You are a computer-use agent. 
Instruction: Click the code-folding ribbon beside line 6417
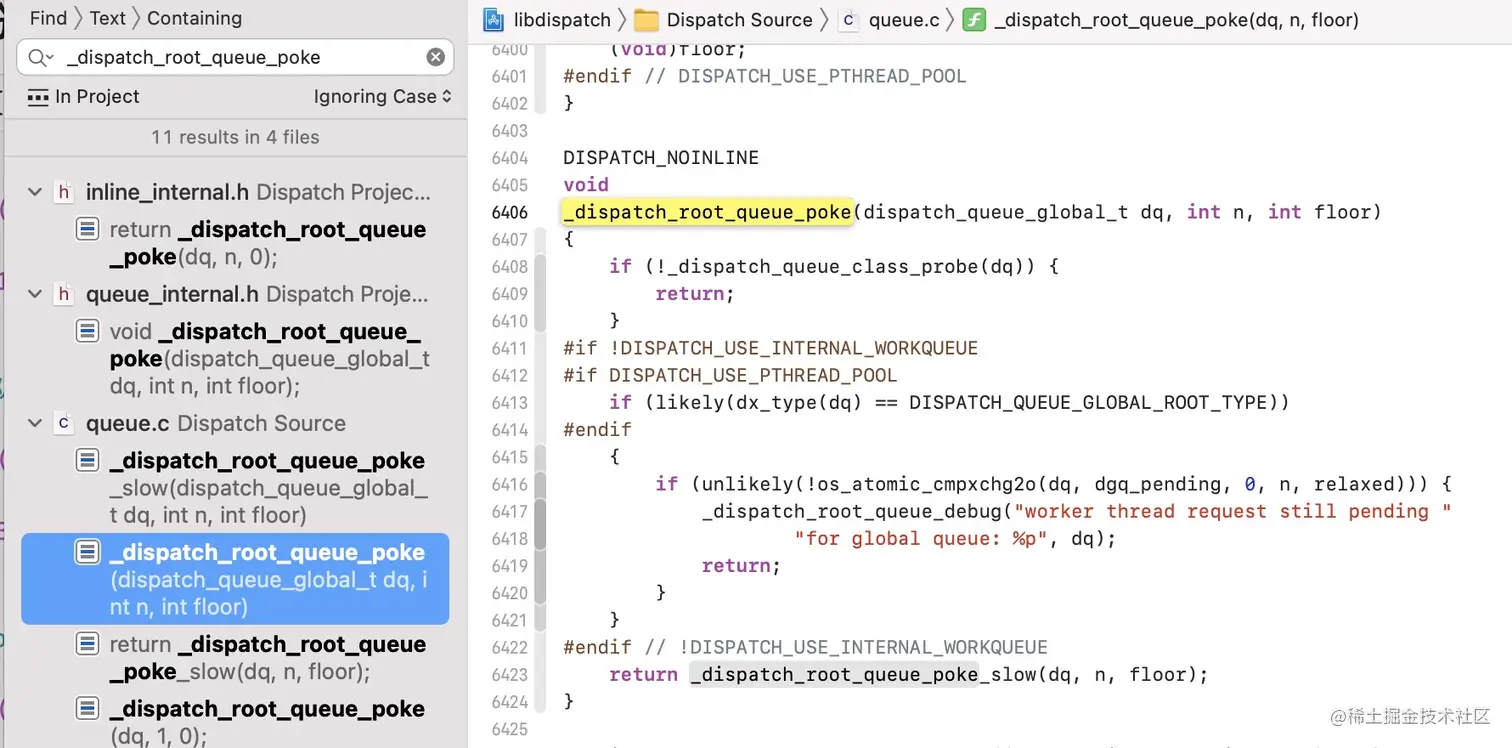coord(540,511)
